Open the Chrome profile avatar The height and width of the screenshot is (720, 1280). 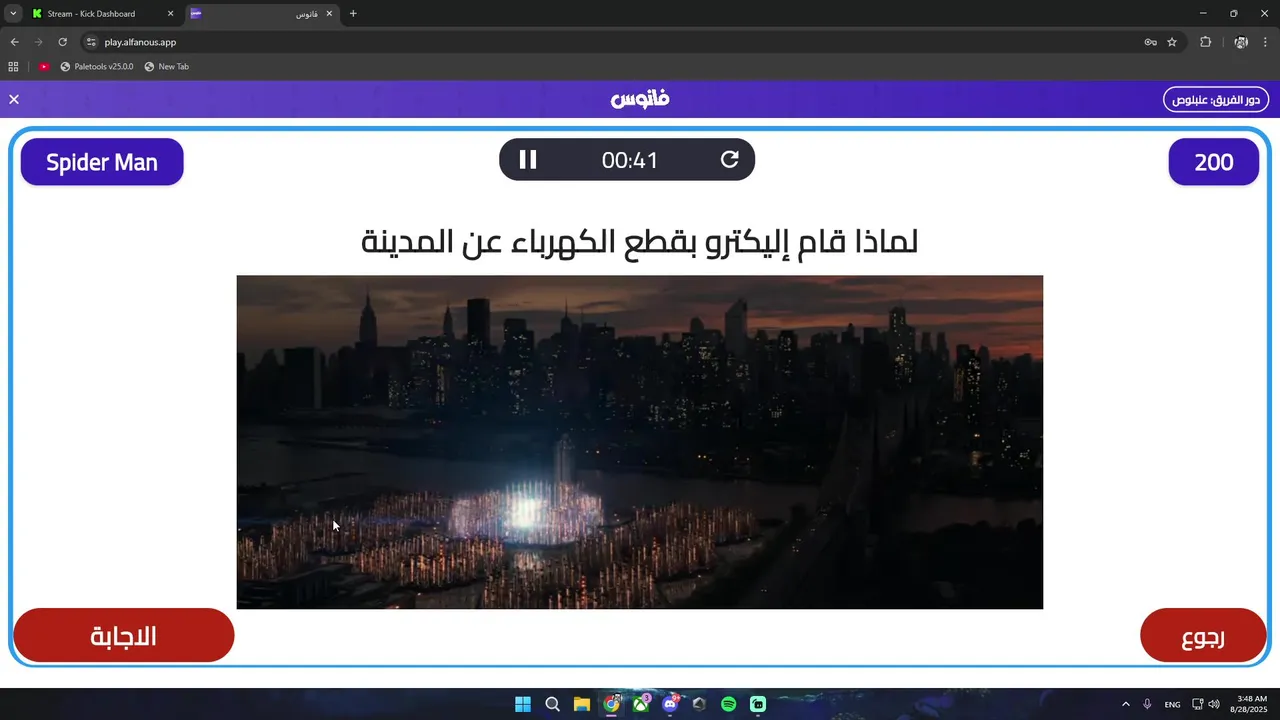(x=1241, y=42)
